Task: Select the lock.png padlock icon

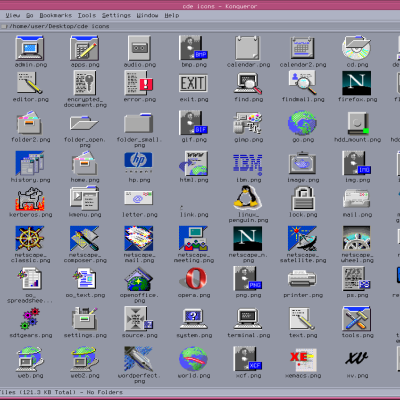Action: click(302, 198)
